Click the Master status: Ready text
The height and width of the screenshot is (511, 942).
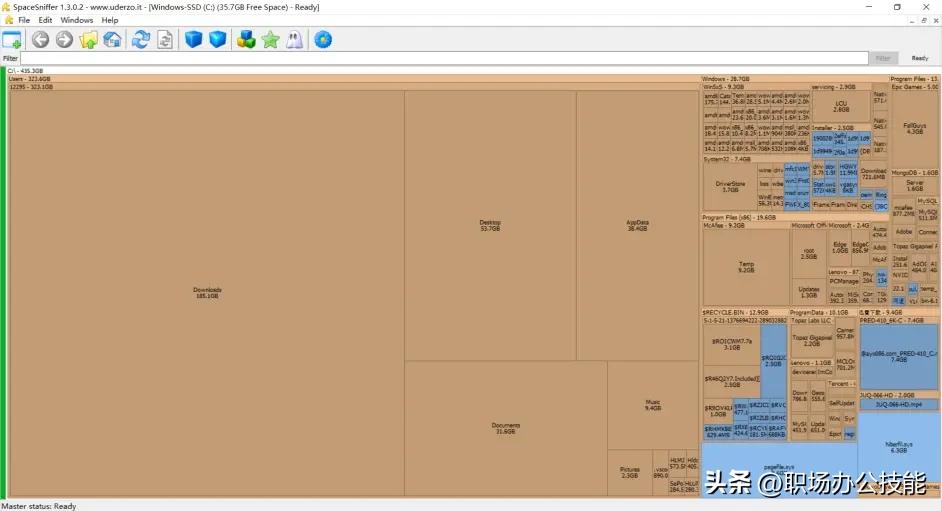tap(39, 506)
